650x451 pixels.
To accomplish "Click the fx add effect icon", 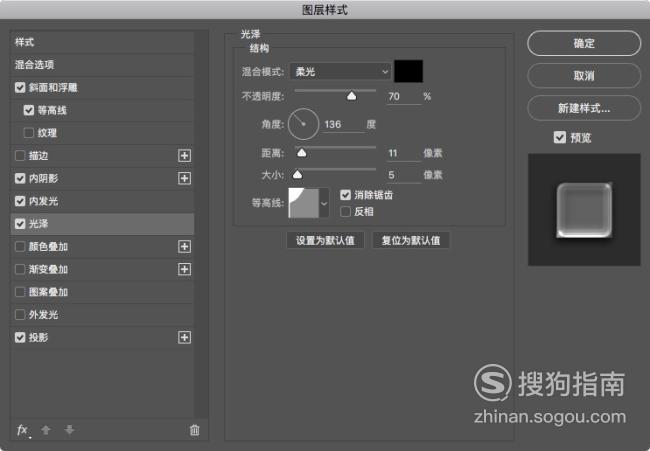I will pos(23,430).
